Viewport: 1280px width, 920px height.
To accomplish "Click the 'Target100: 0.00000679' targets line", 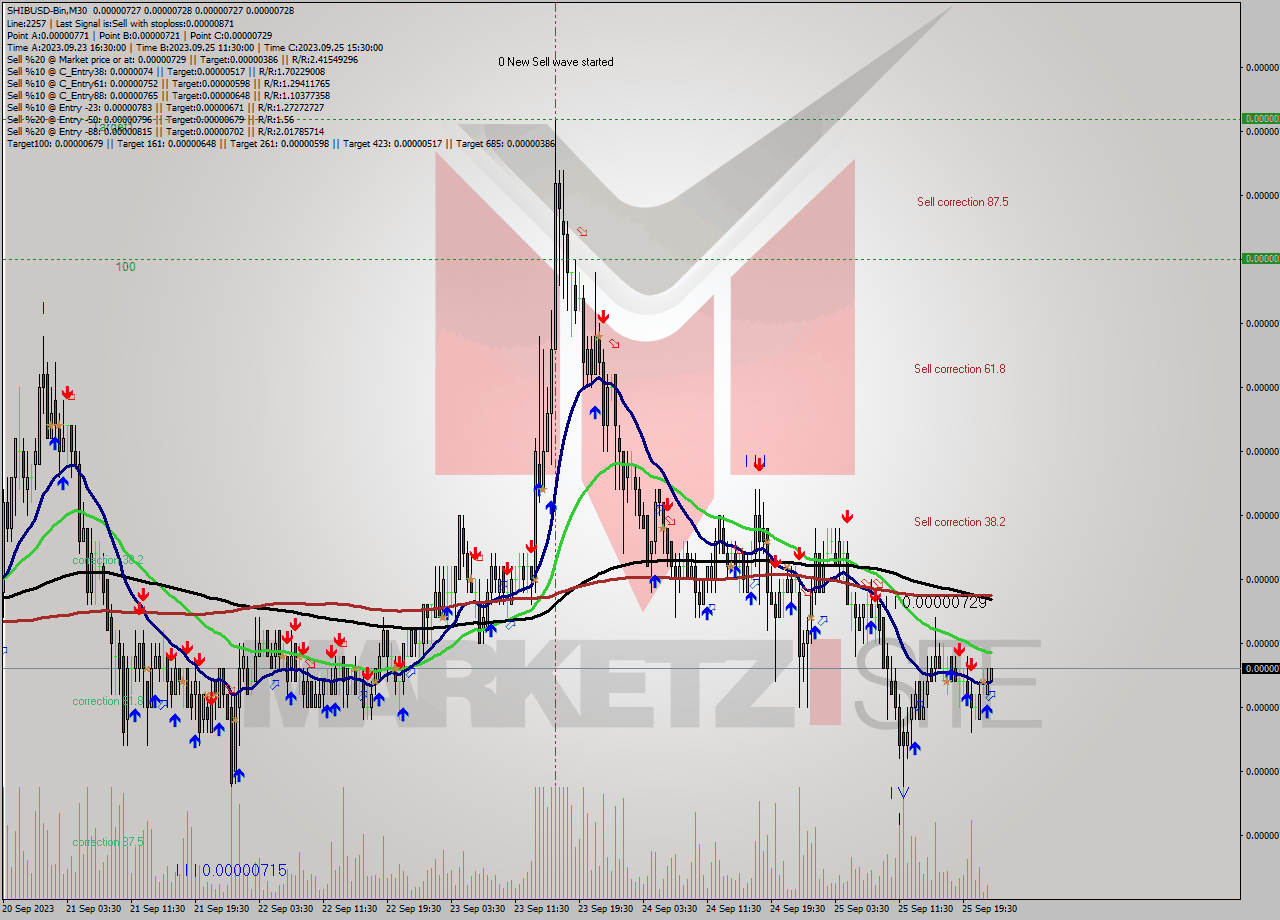I will tap(281, 143).
